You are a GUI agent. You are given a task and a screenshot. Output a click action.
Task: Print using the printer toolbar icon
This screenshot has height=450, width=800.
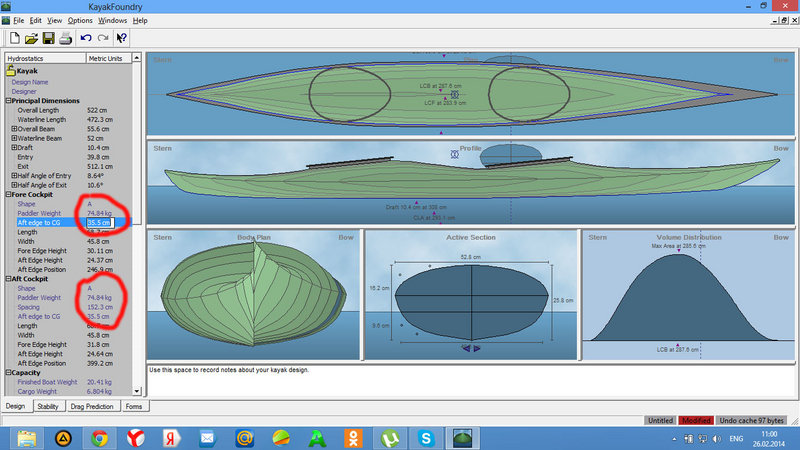point(65,38)
